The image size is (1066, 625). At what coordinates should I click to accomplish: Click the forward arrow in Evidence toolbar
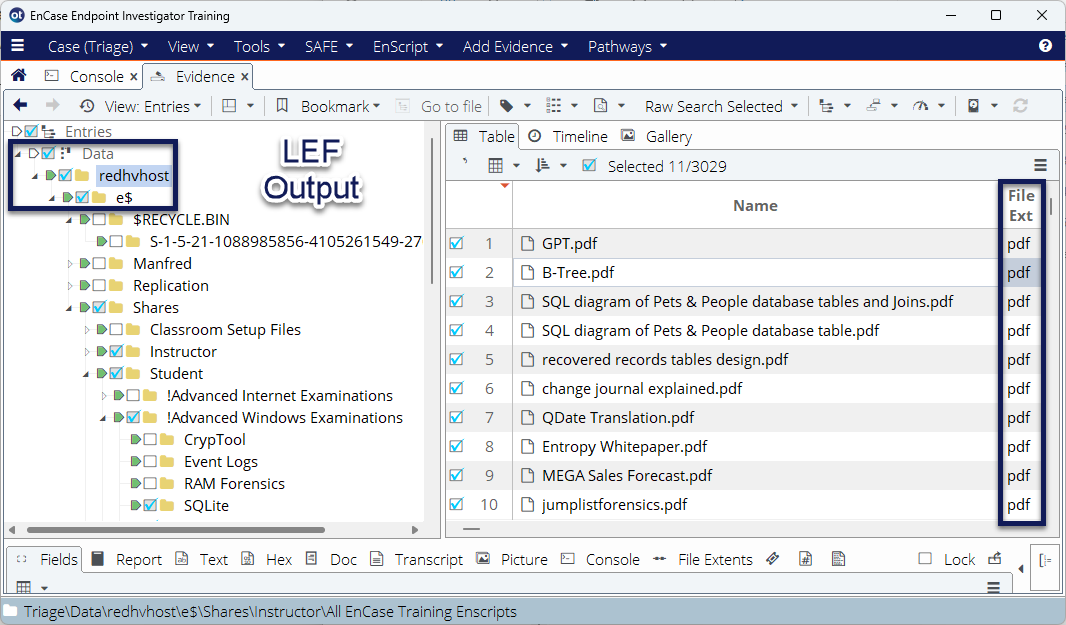(x=52, y=105)
